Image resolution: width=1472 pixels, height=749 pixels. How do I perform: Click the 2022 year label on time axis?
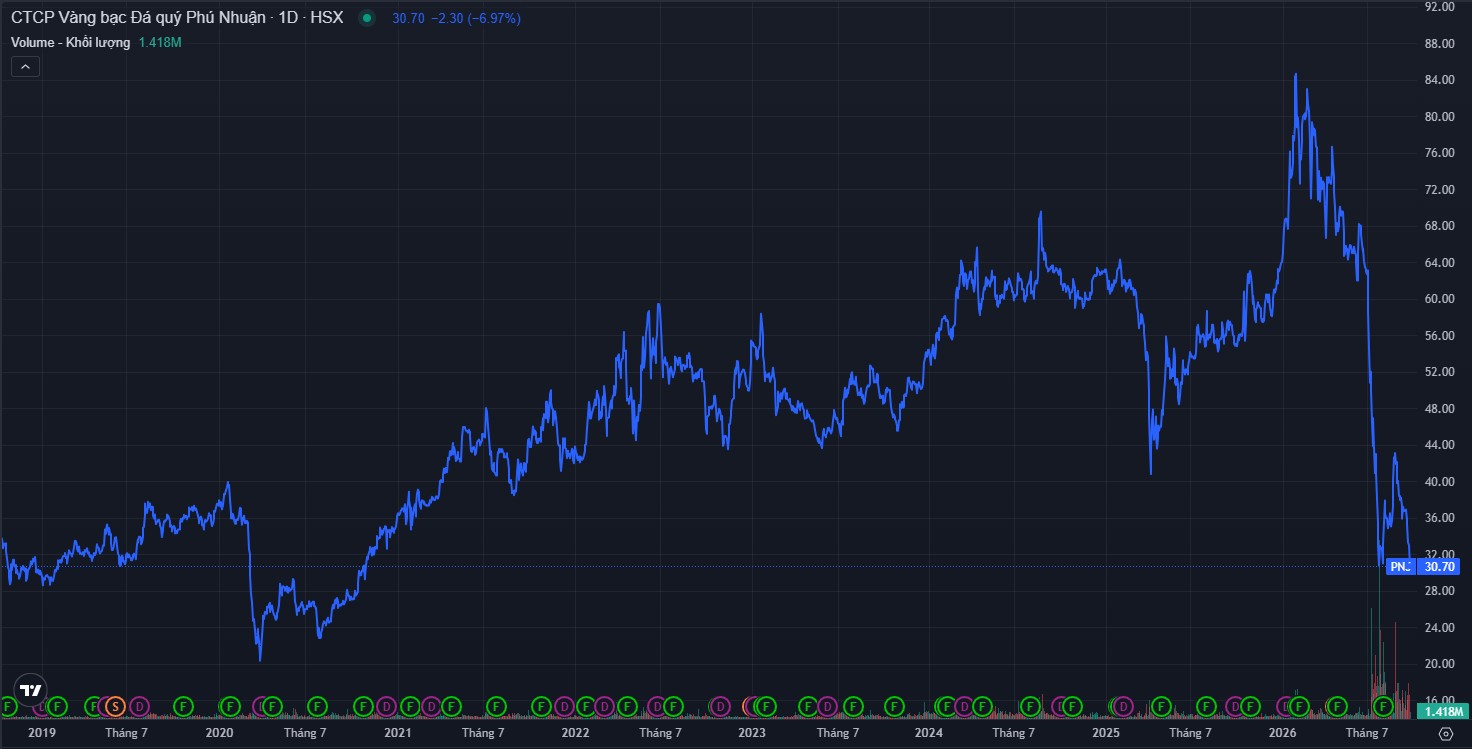tap(575, 733)
